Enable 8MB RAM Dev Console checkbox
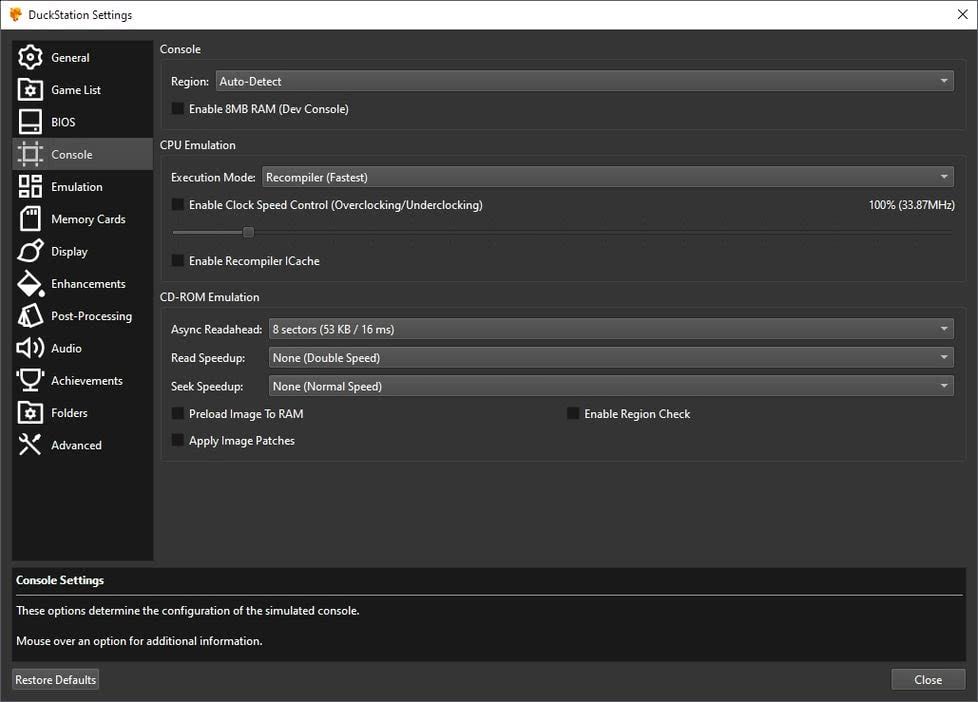This screenshot has height=702, width=978. 178,109
